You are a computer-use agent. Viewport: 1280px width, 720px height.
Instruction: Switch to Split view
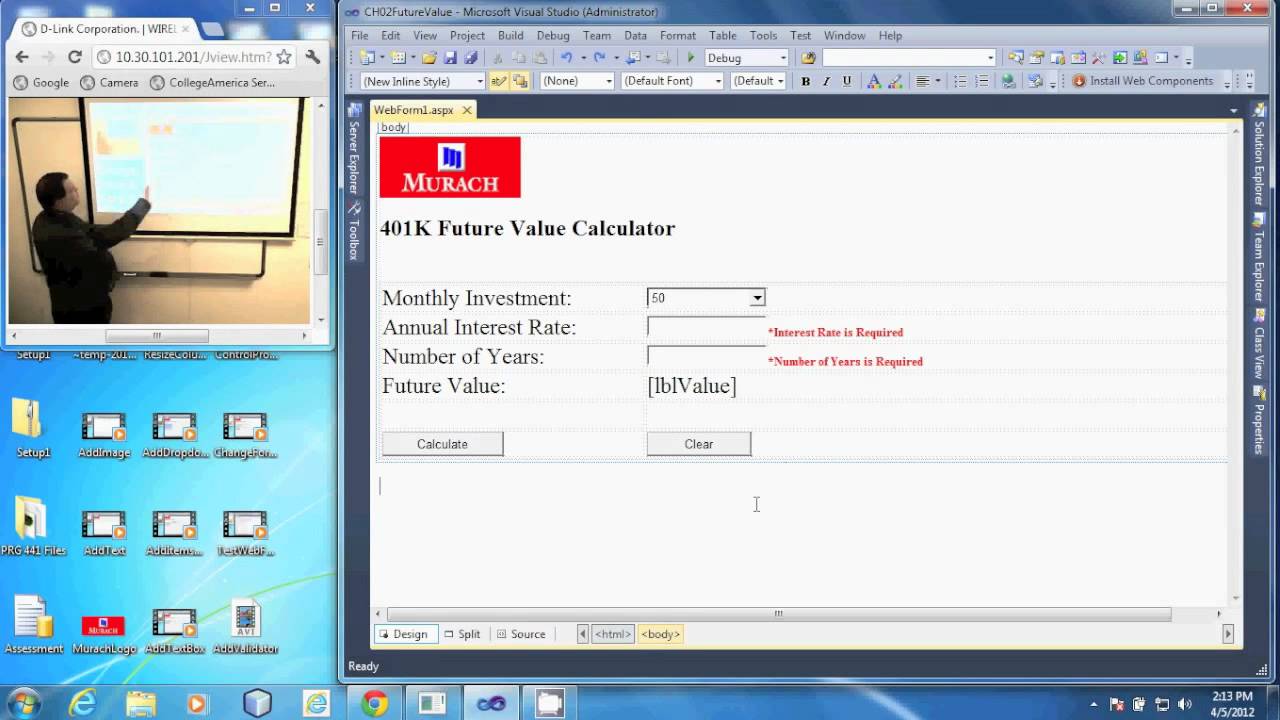(463, 634)
